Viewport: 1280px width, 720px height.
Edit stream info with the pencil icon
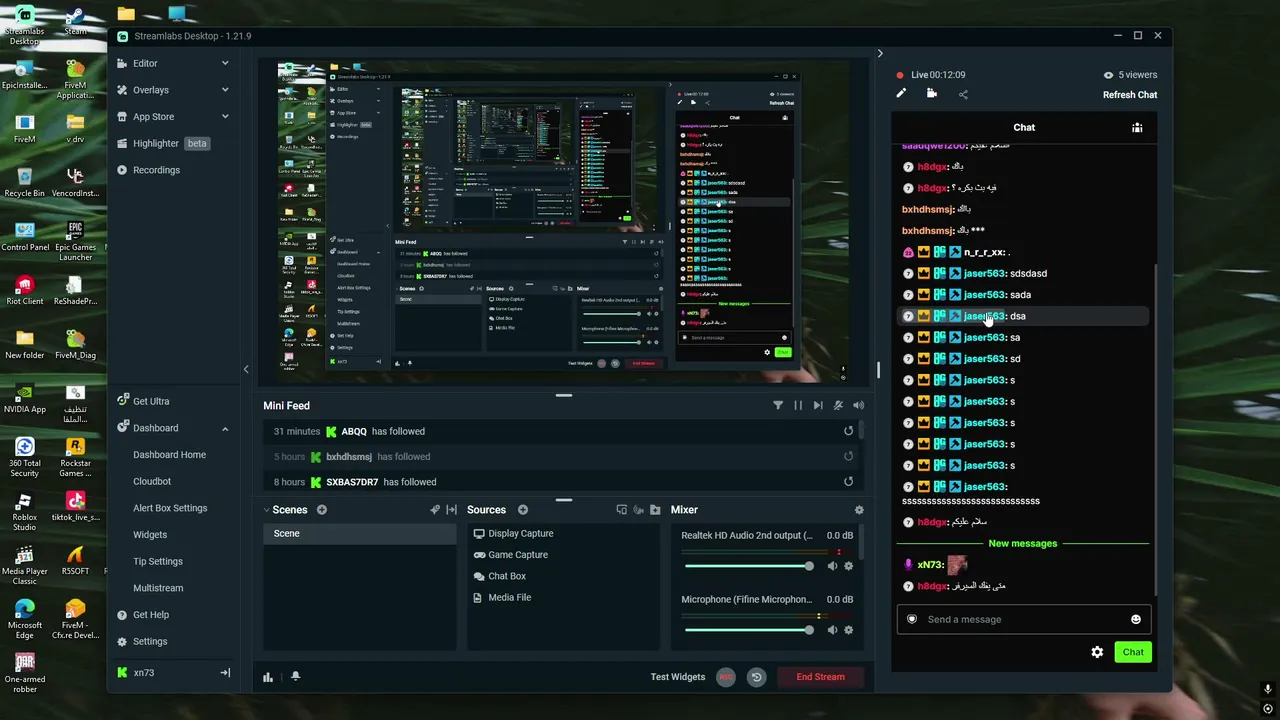(901, 94)
